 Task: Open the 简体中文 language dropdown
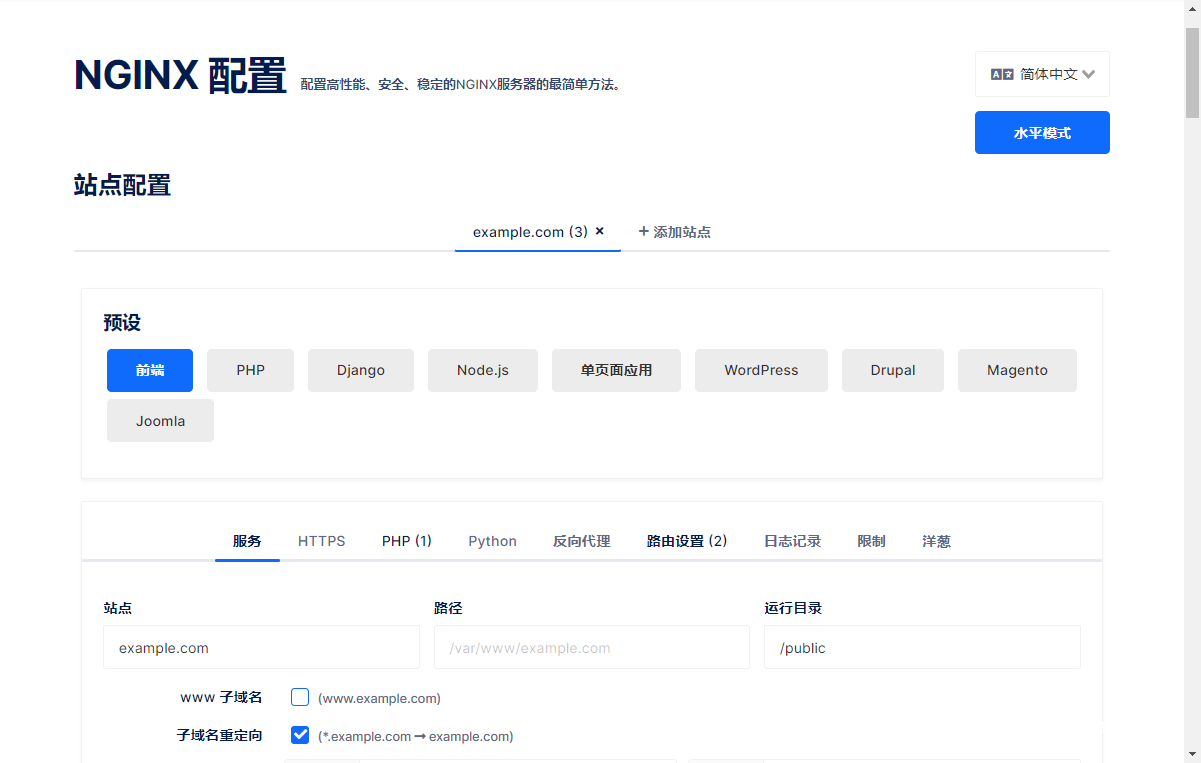tap(1042, 73)
